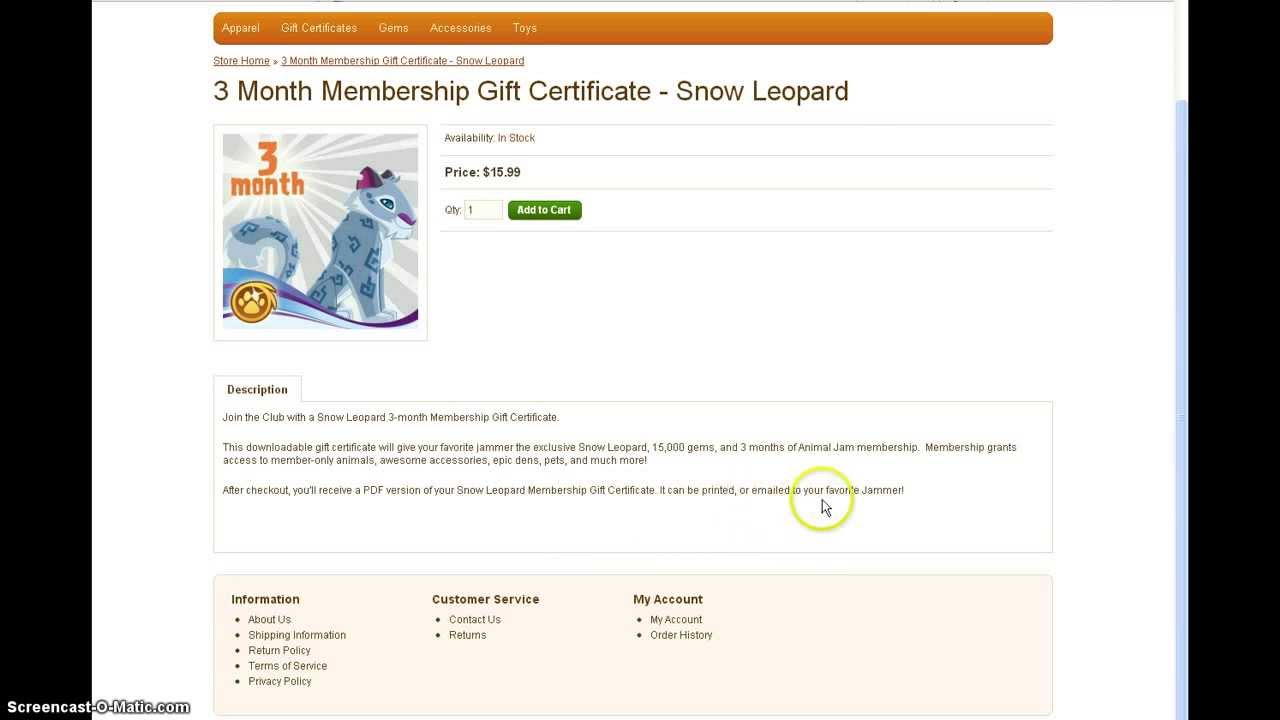Click the page's vertical scrollbar

pyautogui.click(x=1181, y=400)
